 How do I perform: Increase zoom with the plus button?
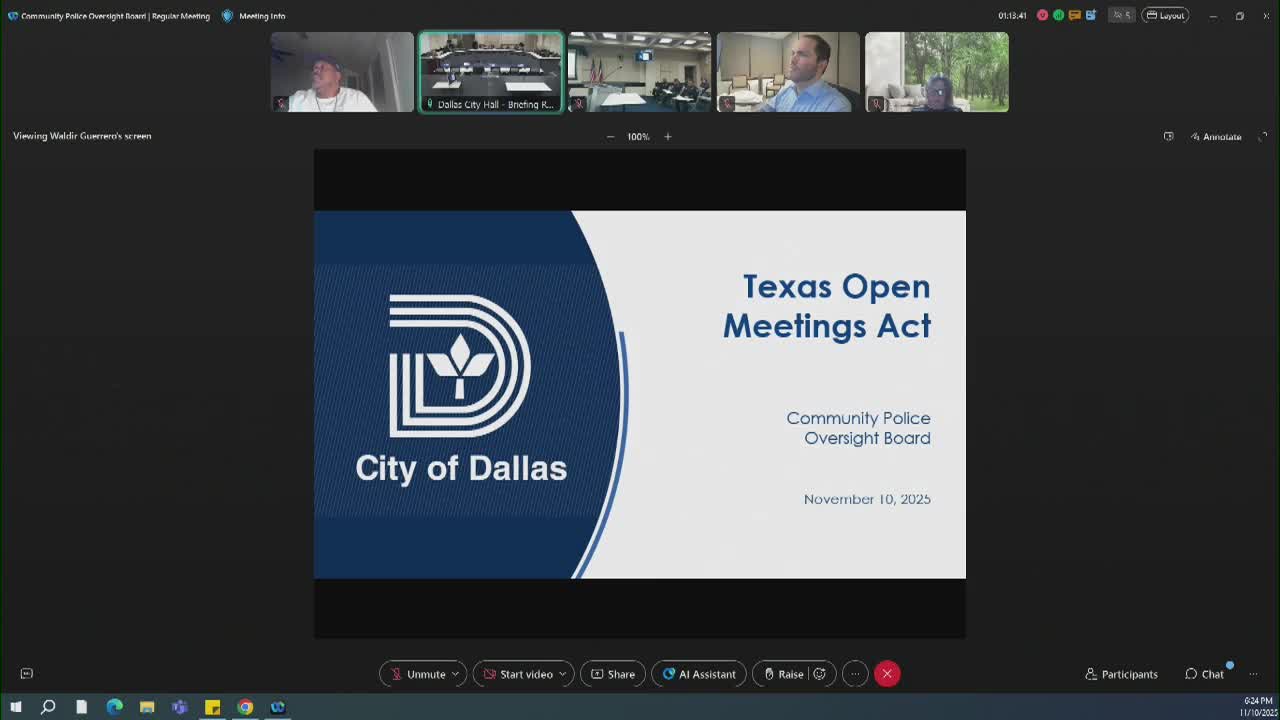click(x=667, y=136)
